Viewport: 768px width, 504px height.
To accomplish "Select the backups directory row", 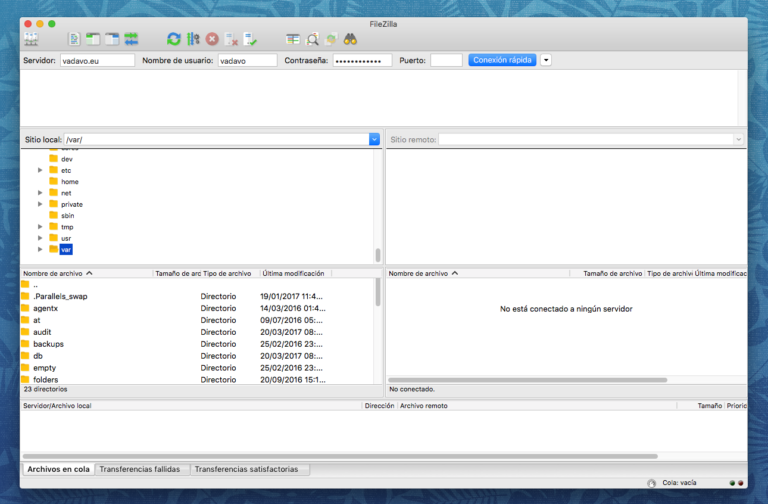I will coord(196,344).
